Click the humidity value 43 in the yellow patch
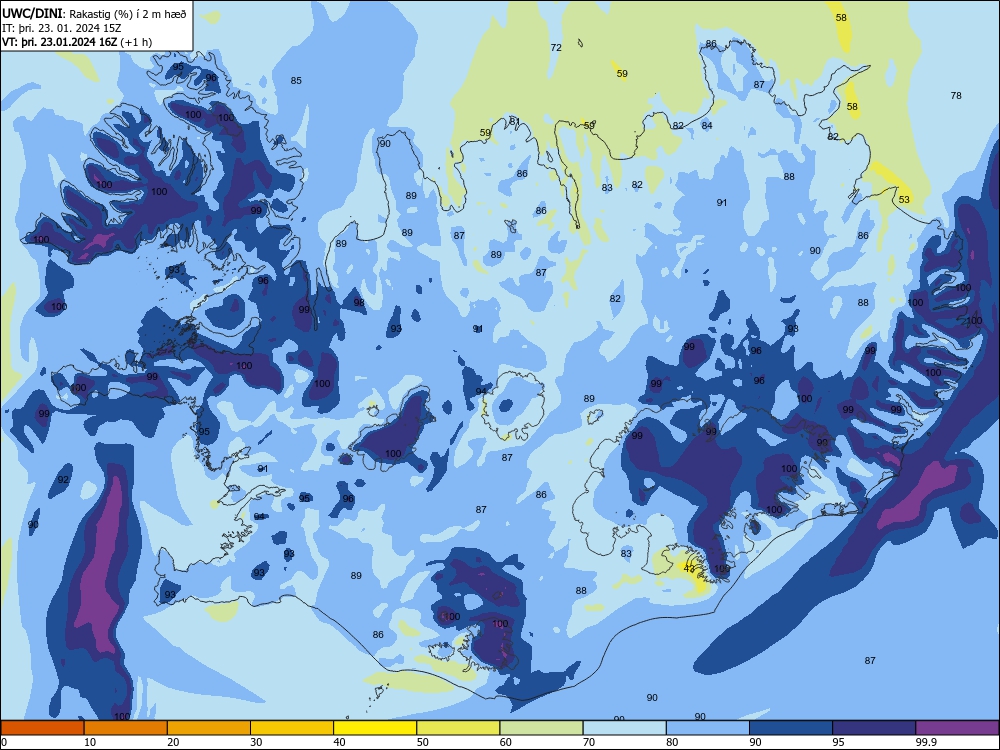This screenshot has height=750, width=1000. pyautogui.click(x=689, y=568)
